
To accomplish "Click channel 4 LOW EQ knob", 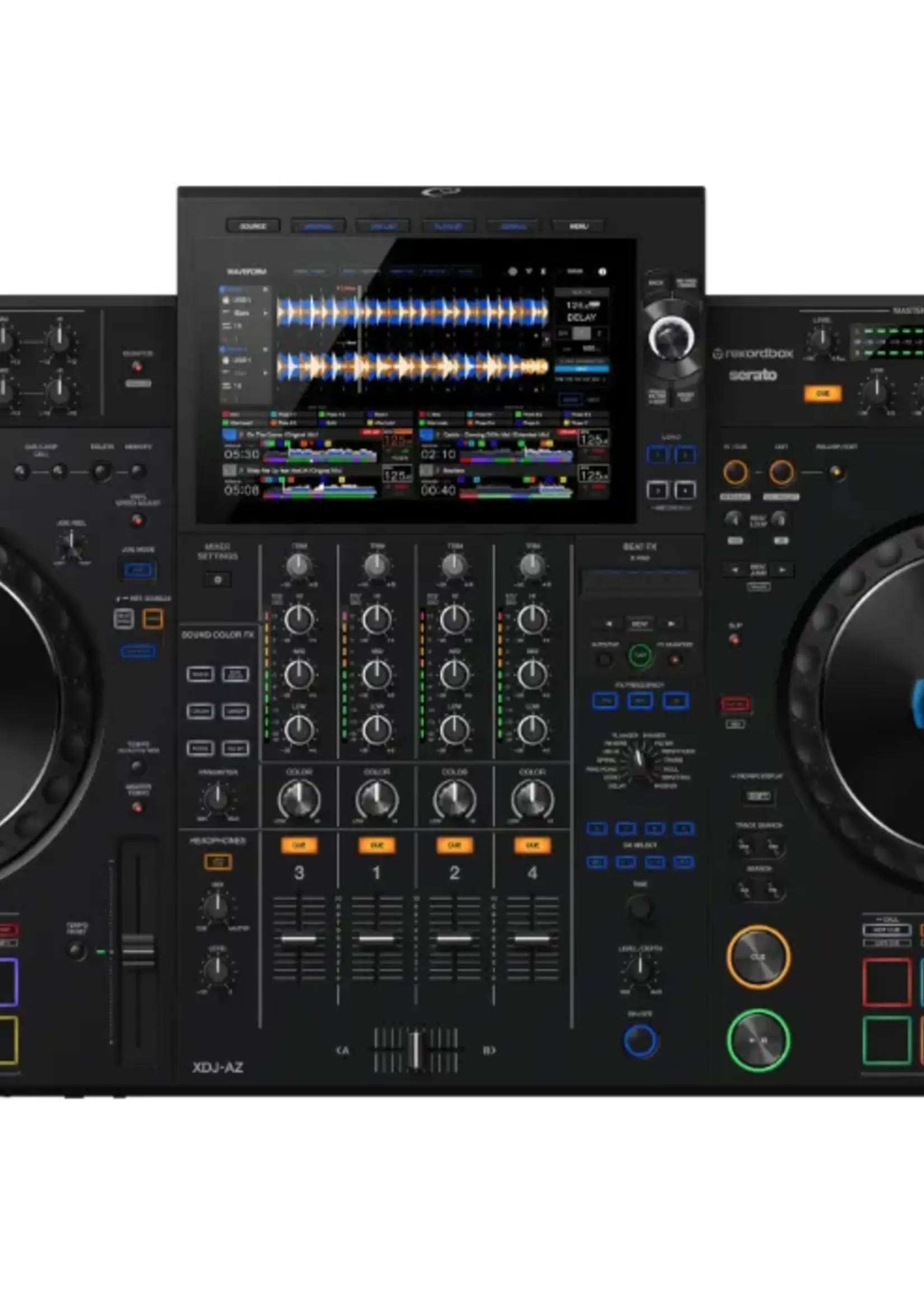I will pos(532,730).
